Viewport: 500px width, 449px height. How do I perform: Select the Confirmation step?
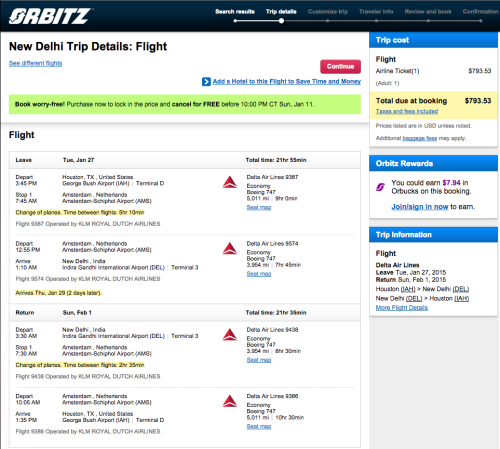tap(480, 12)
